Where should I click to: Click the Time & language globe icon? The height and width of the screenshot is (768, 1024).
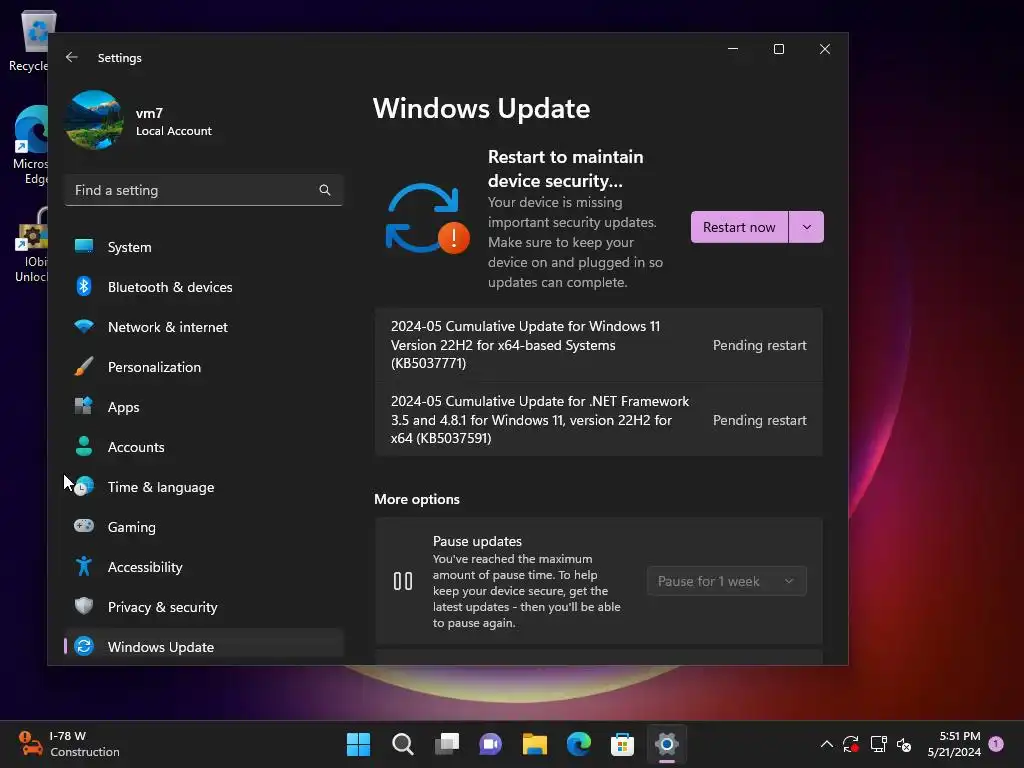(x=84, y=486)
